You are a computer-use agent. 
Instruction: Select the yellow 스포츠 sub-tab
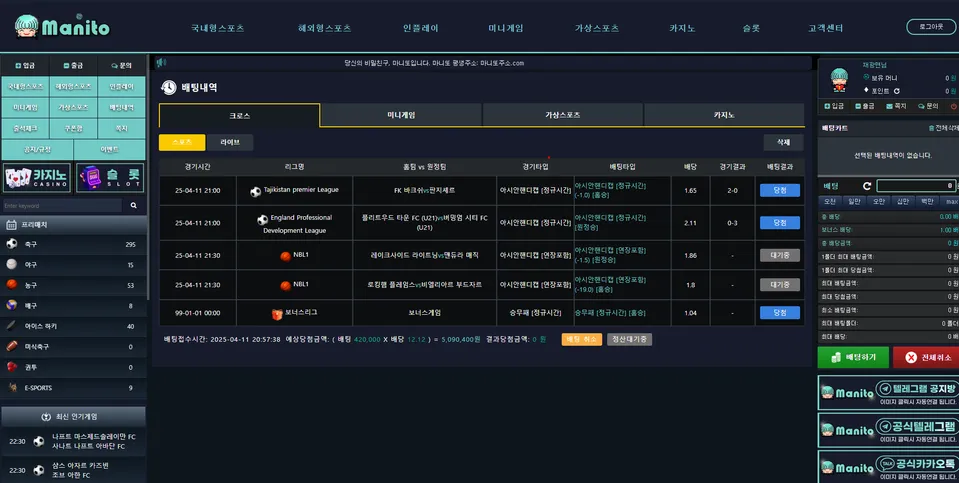click(182, 142)
